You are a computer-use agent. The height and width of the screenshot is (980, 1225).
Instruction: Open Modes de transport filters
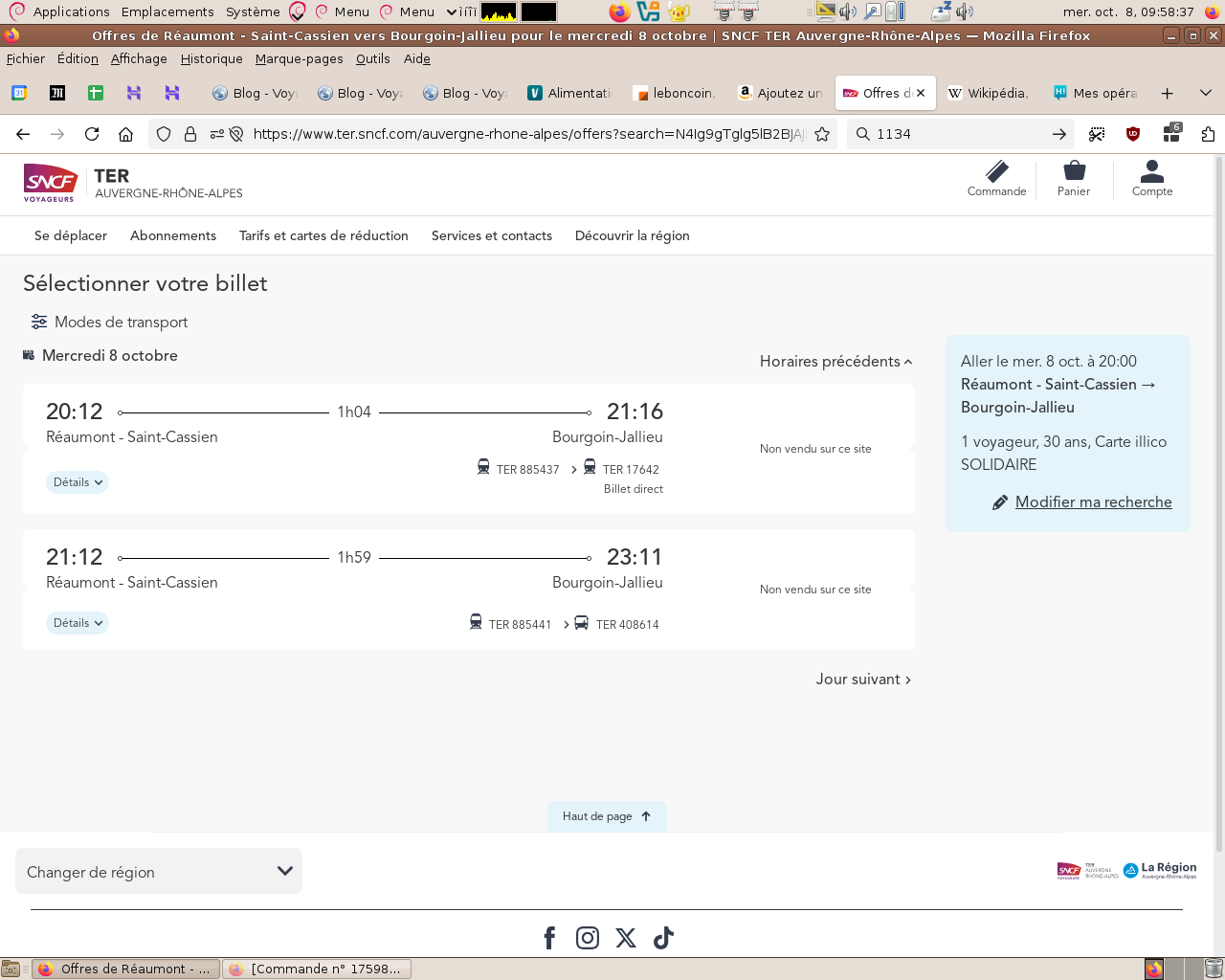(110, 322)
